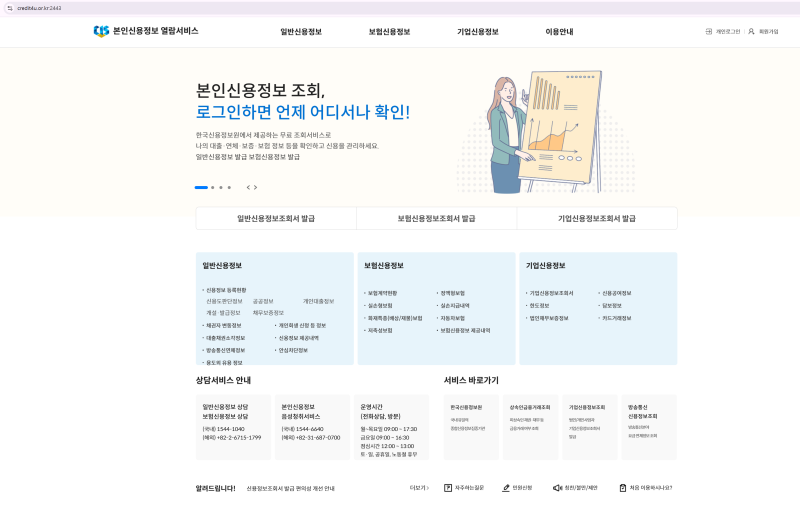Open 일반신용정보 in the top navigation
This screenshot has height=507, width=800.
[x=301, y=32]
